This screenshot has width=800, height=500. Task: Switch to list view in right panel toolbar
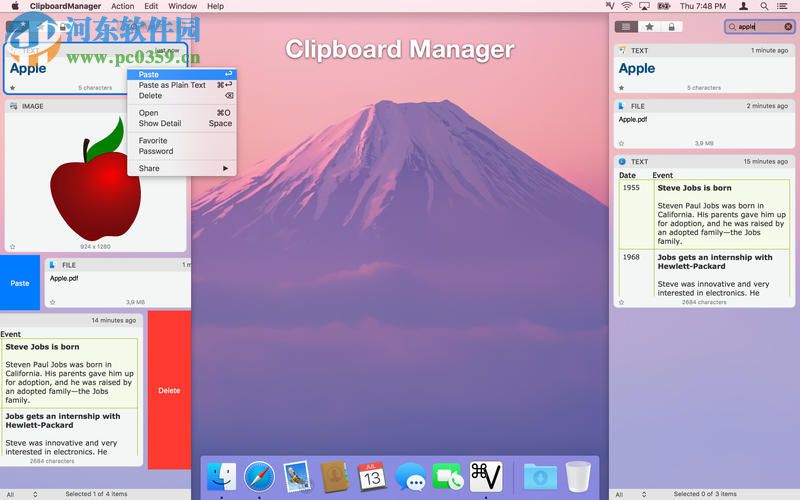626,27
